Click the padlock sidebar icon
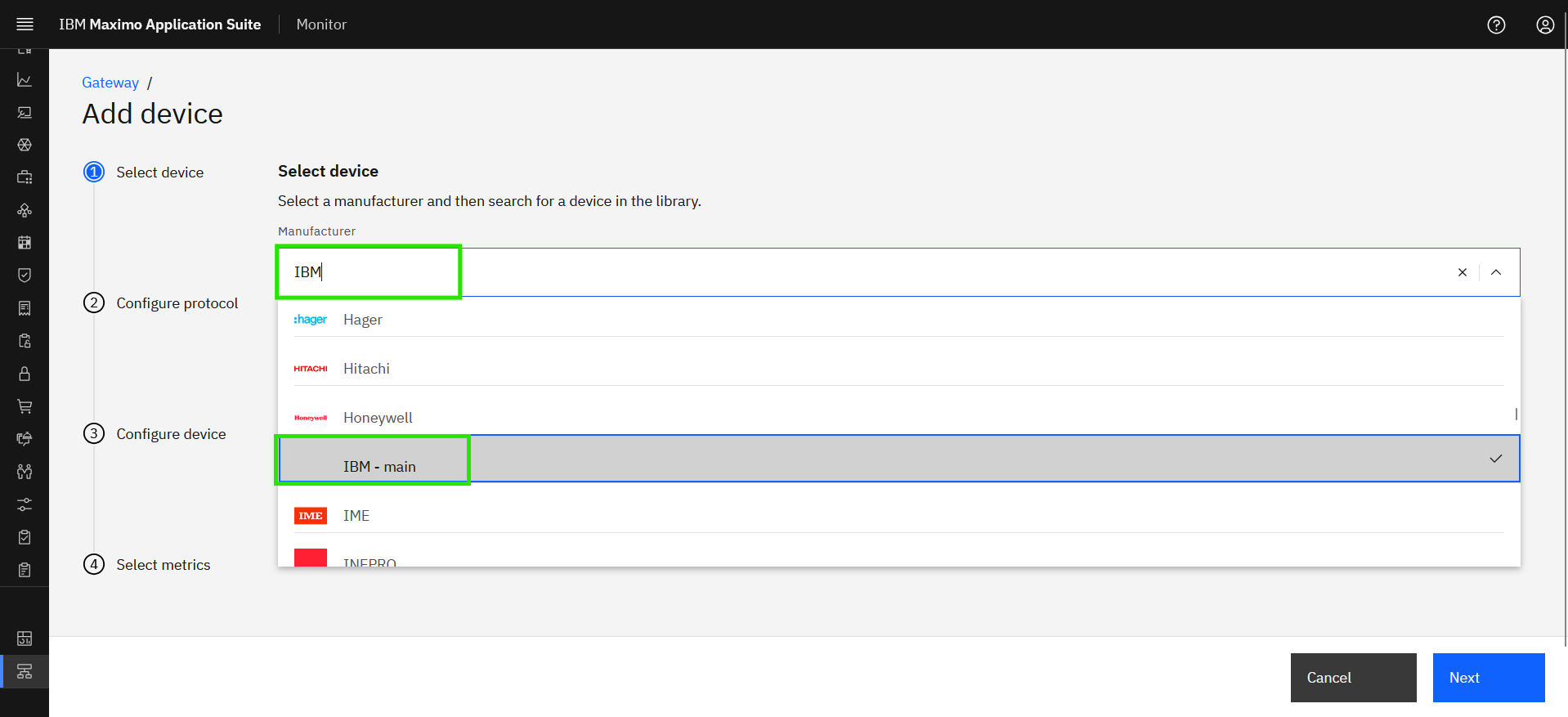Viewport: 1568px width, 717px height. pos(25,374)
